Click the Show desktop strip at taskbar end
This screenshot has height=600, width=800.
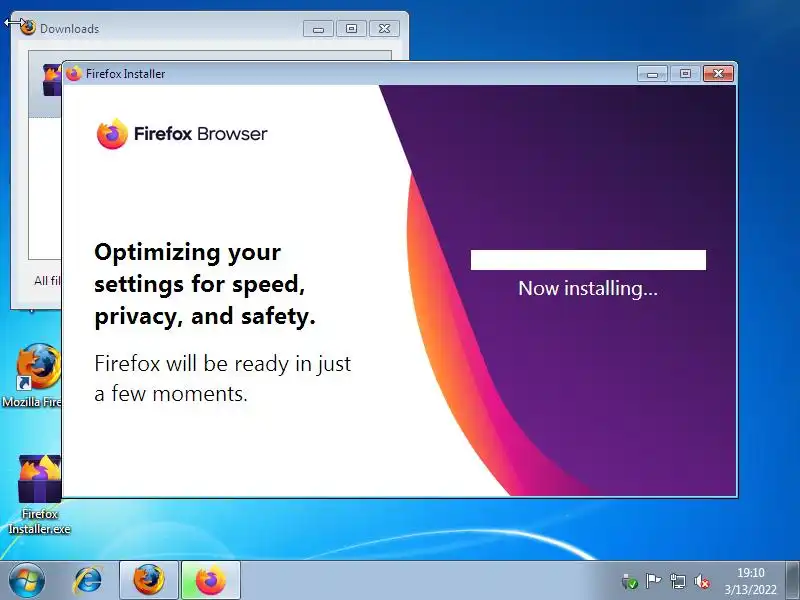(x=792, y=581)
